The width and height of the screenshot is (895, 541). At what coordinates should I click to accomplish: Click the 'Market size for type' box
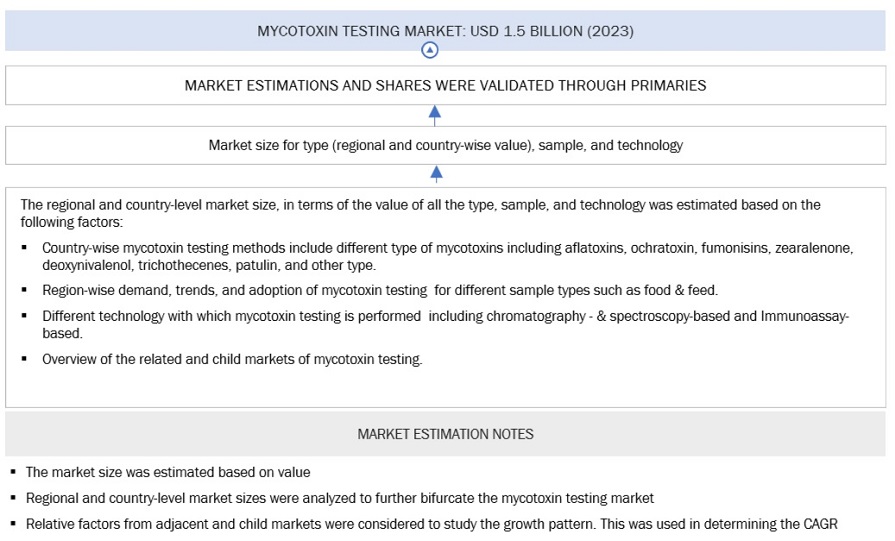pos(445,145)
